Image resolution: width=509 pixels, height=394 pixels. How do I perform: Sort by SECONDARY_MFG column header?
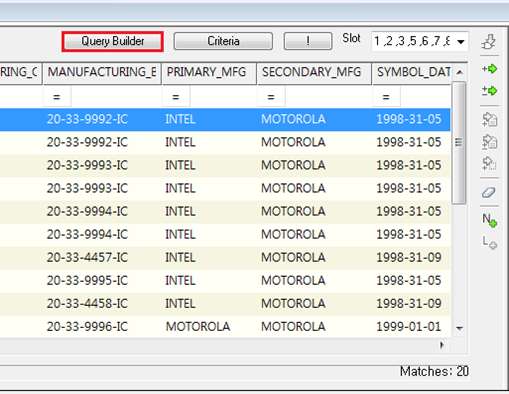coord(314,72)
